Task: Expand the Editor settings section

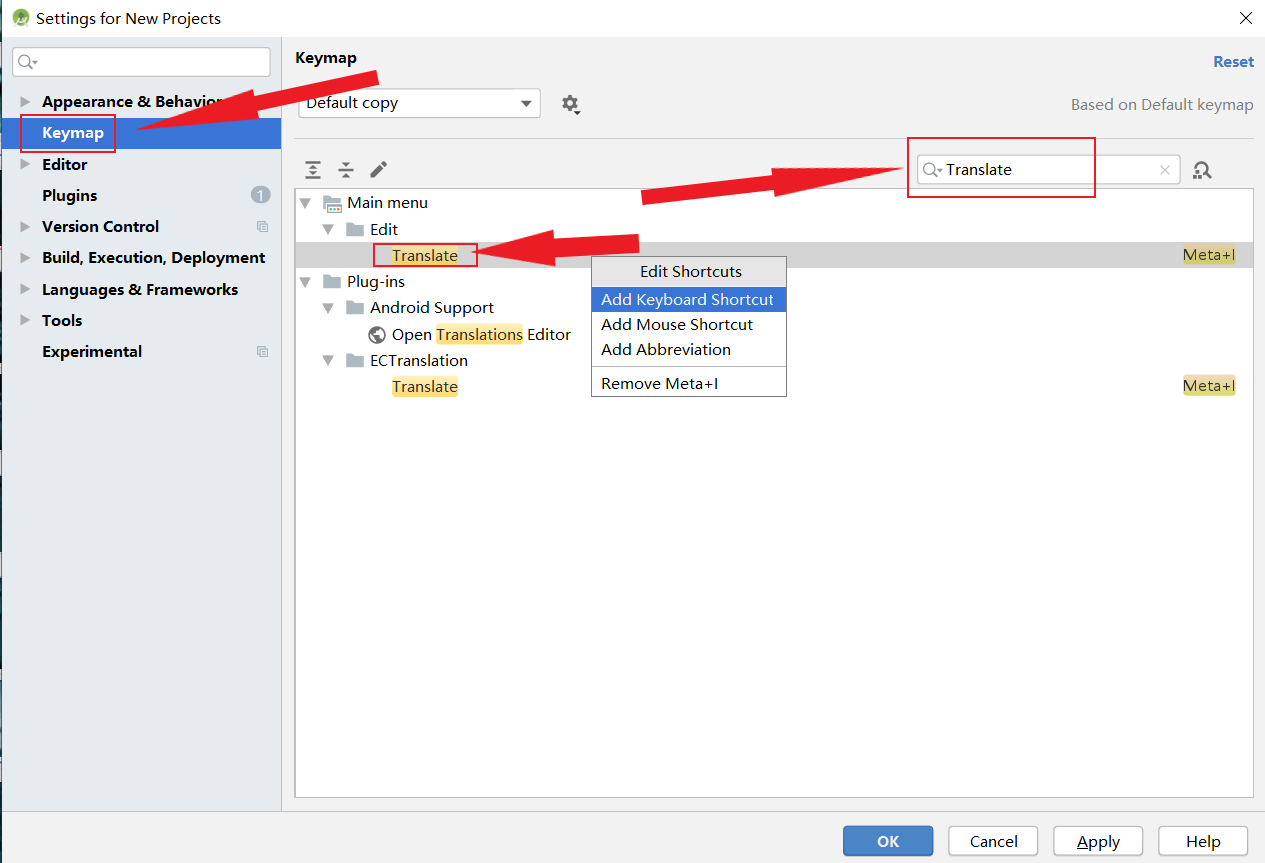Action: pos(25,165)
